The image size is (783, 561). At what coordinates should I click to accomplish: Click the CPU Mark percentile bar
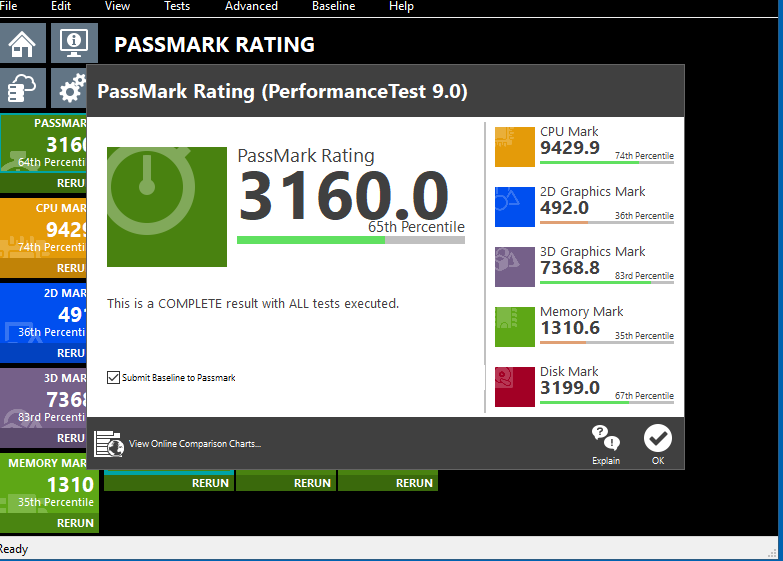click(x=607, y=162)
